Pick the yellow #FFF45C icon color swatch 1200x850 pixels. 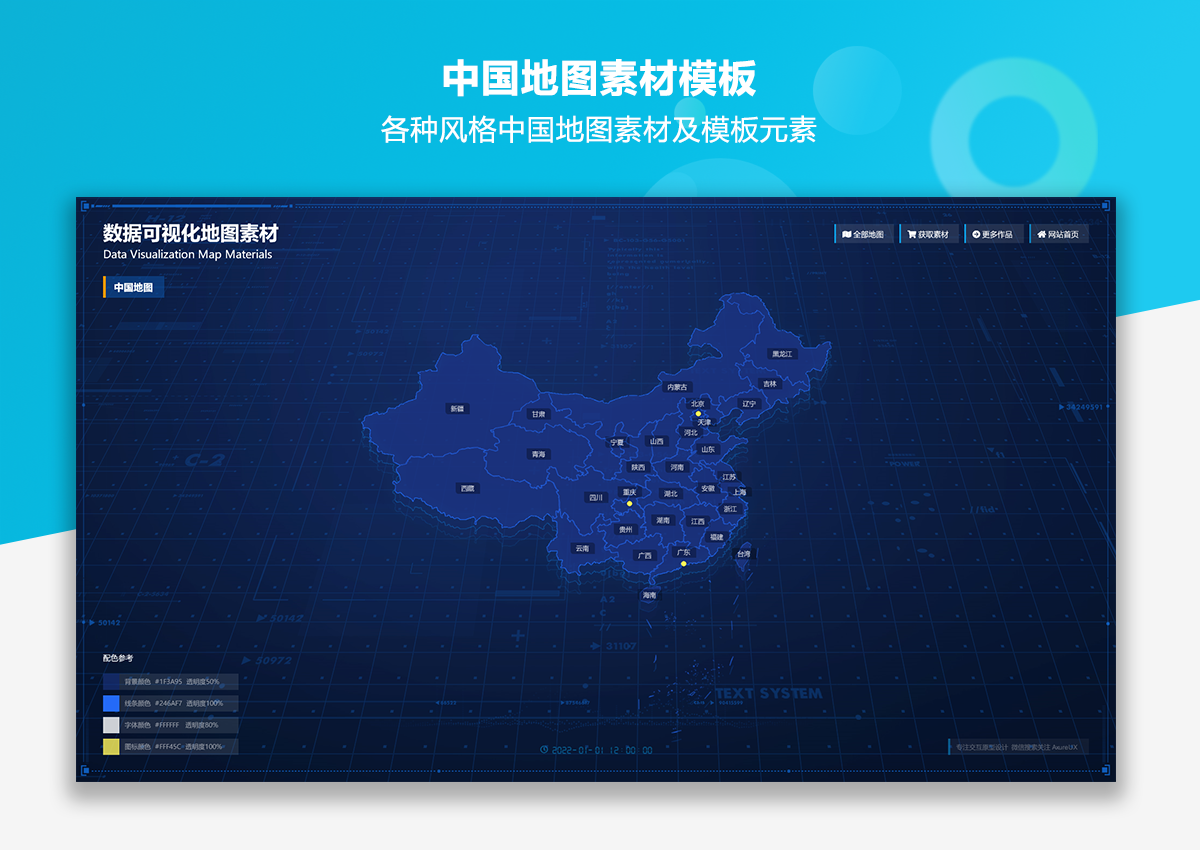[111, 747]
